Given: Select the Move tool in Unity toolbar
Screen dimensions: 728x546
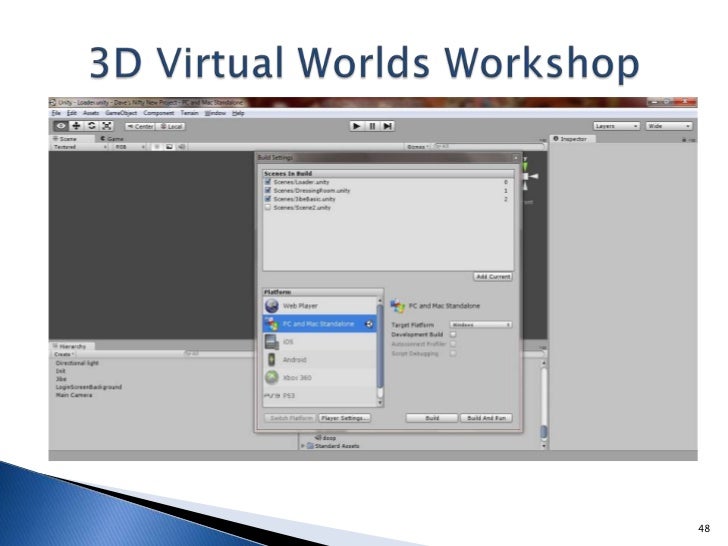Looking at the screenshot, I should point(76,126).
